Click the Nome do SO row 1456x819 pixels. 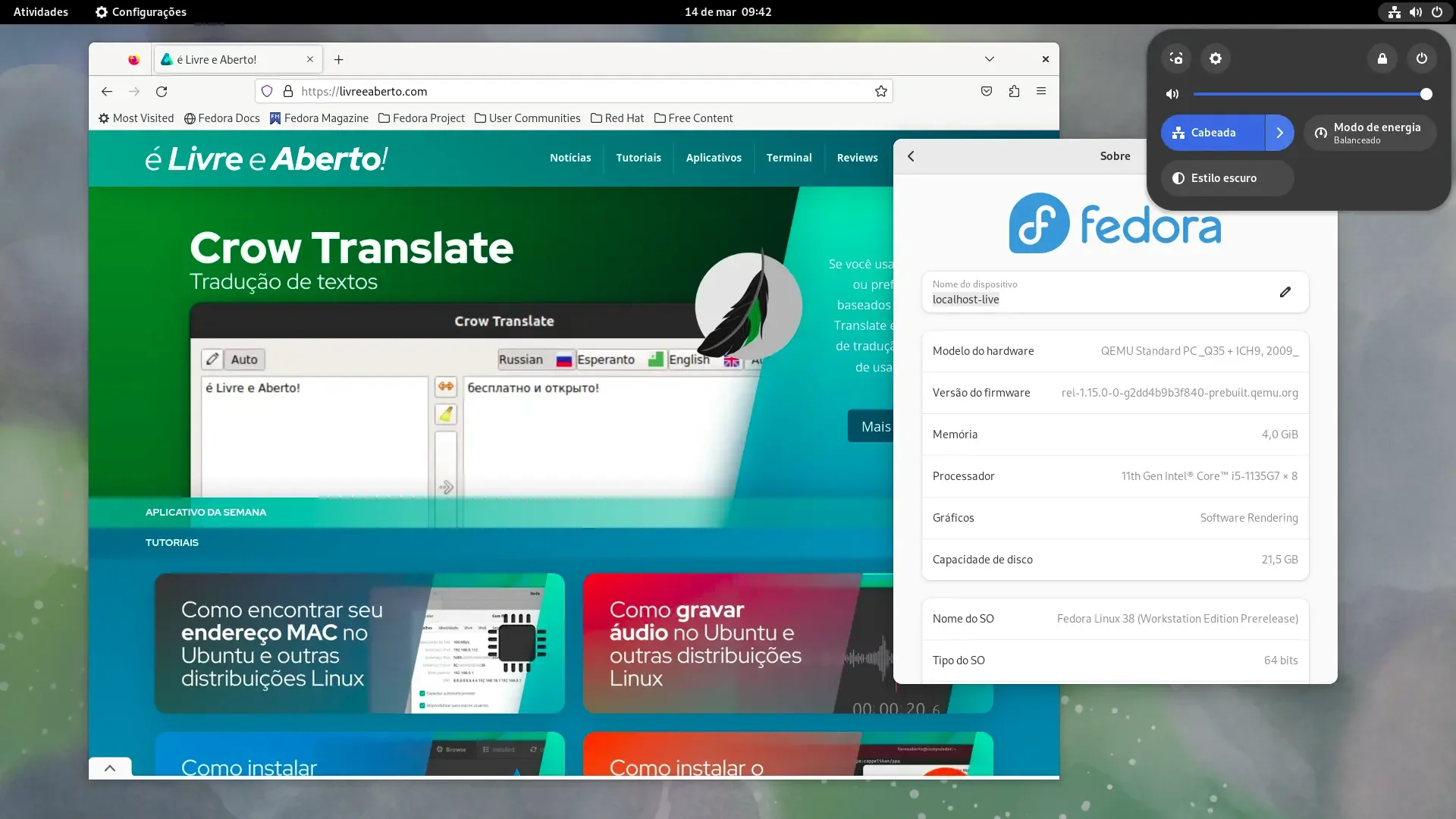1116,619
